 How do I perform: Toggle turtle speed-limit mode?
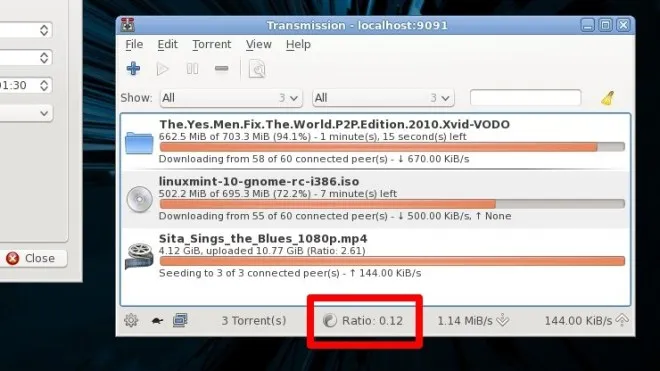157,321
